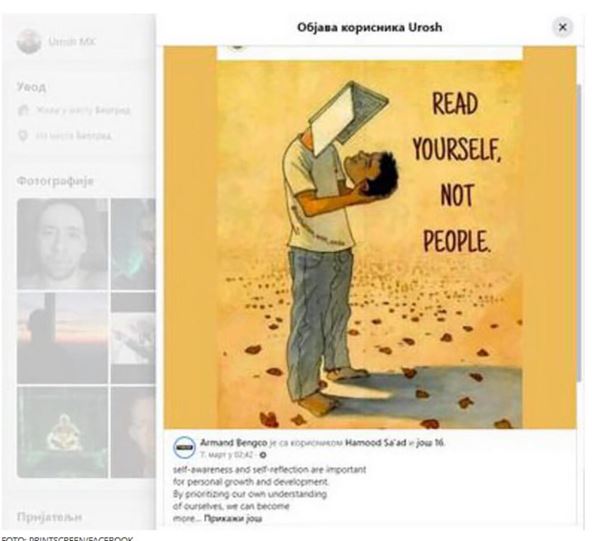This screenshot has height=541, width=592.
Task: Open Armand Bengco's profile link
Action: (233, 442)
